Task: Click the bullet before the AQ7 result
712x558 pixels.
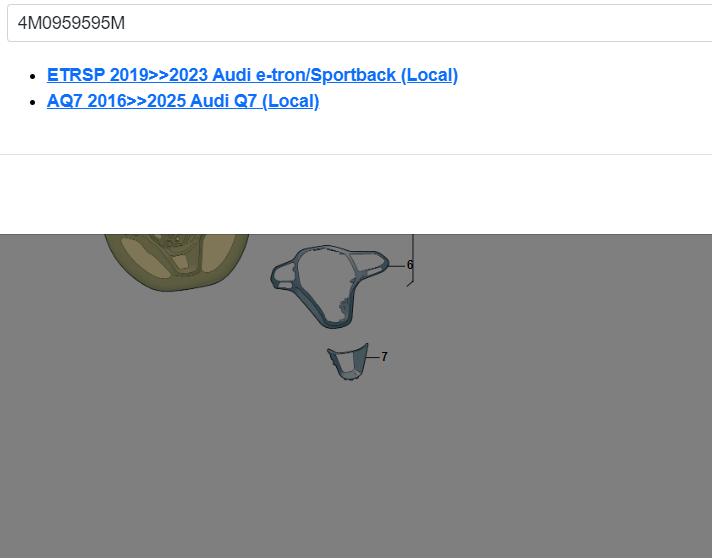Action: click(x=32, y=102)
